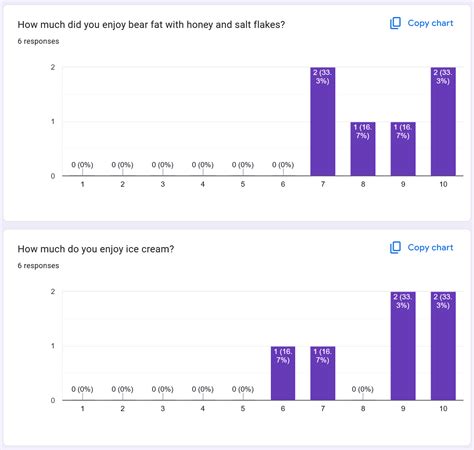The height and width of the screenshot is (450, 474).
Task: Click the copy icon on bear fat chart
Action: pyautogui.click(x=395, y=23)
